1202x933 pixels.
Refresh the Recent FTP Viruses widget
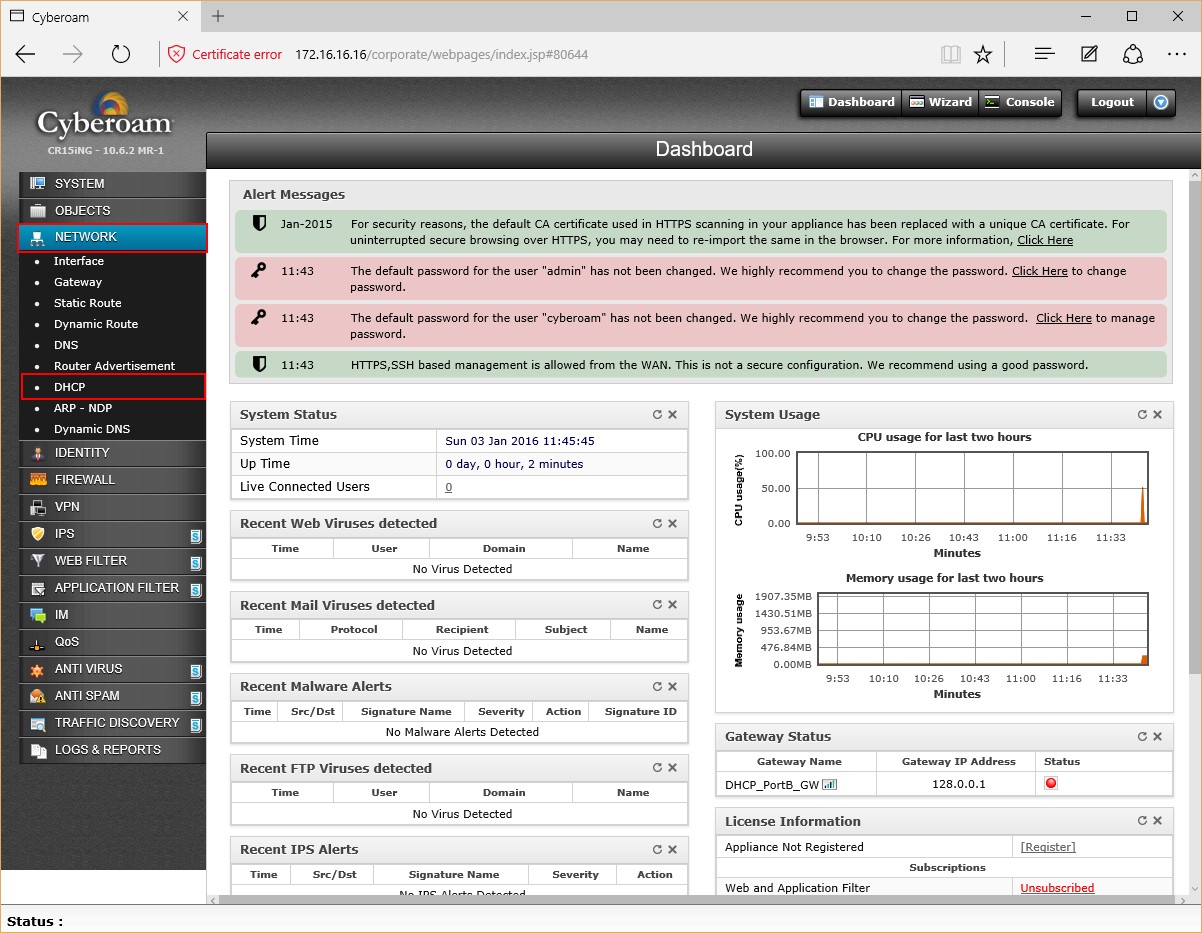point(657,768)
